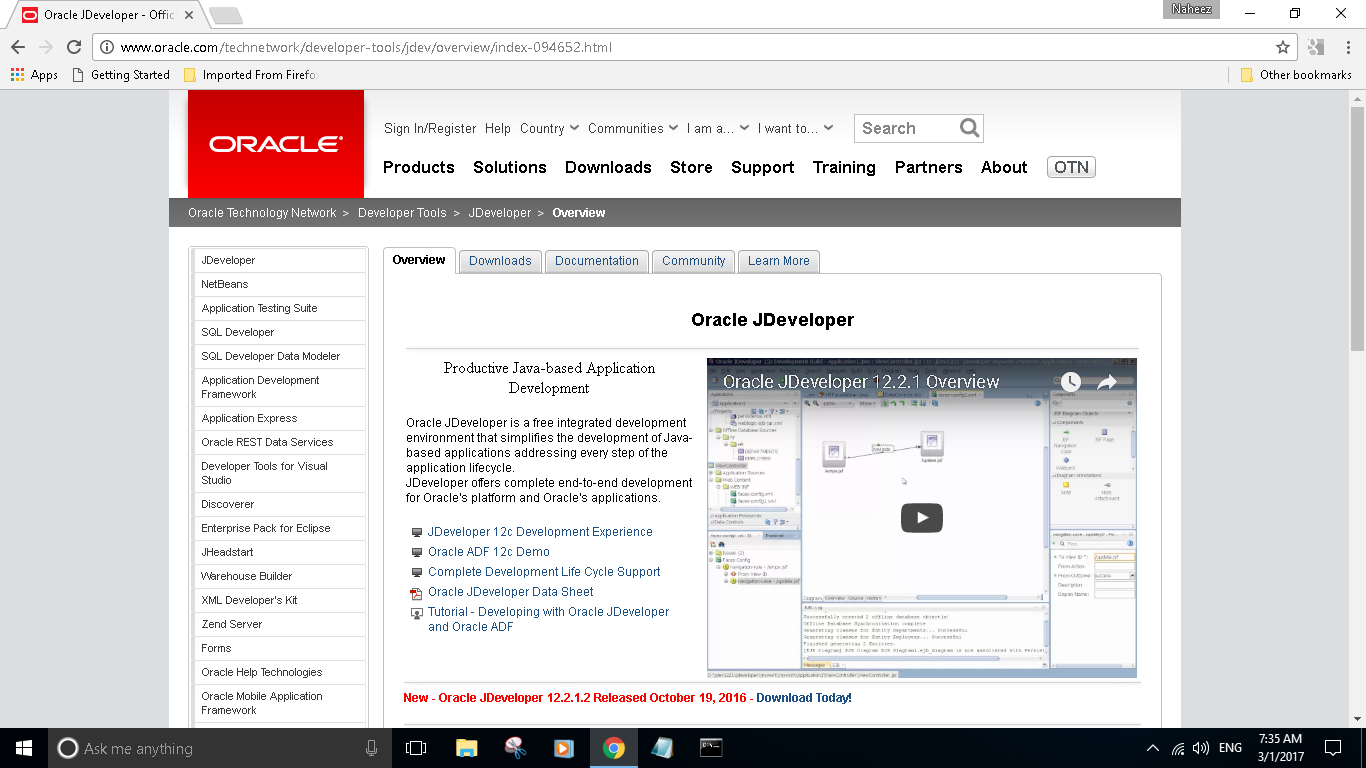The width and height of the screenshot is (1366, 768).
Task: Open the Apps grid icon in bookmarks bar
Action: click(17, 74)
